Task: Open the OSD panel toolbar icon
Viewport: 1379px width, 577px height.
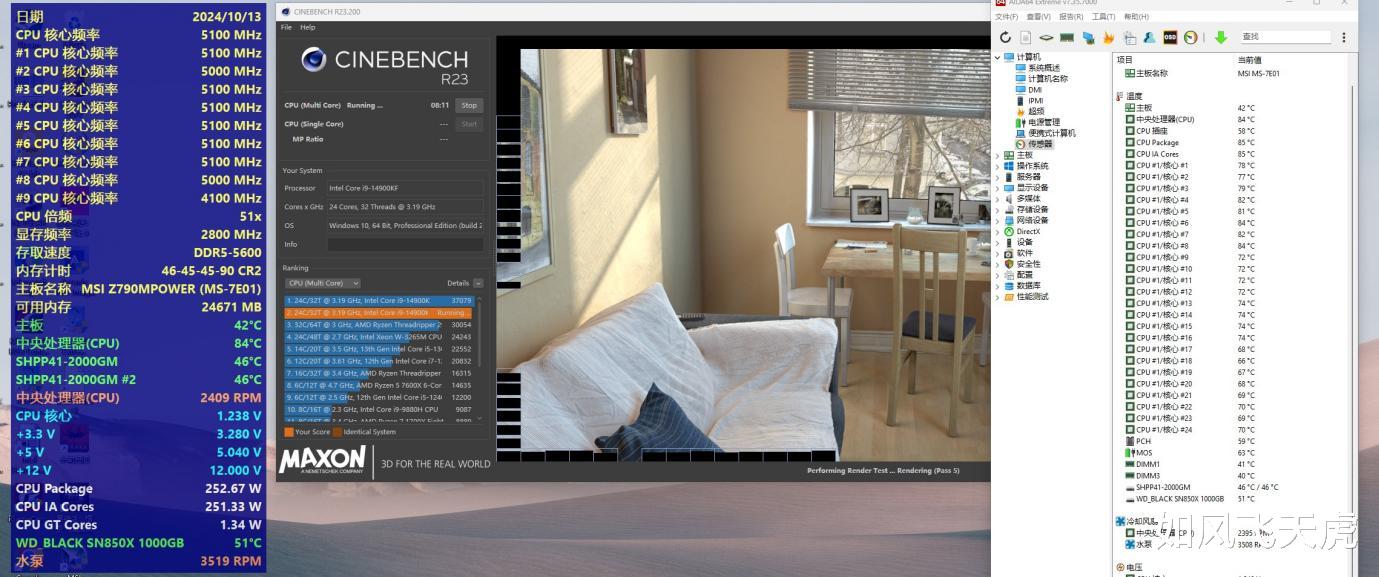Action: pos(1170,37)
